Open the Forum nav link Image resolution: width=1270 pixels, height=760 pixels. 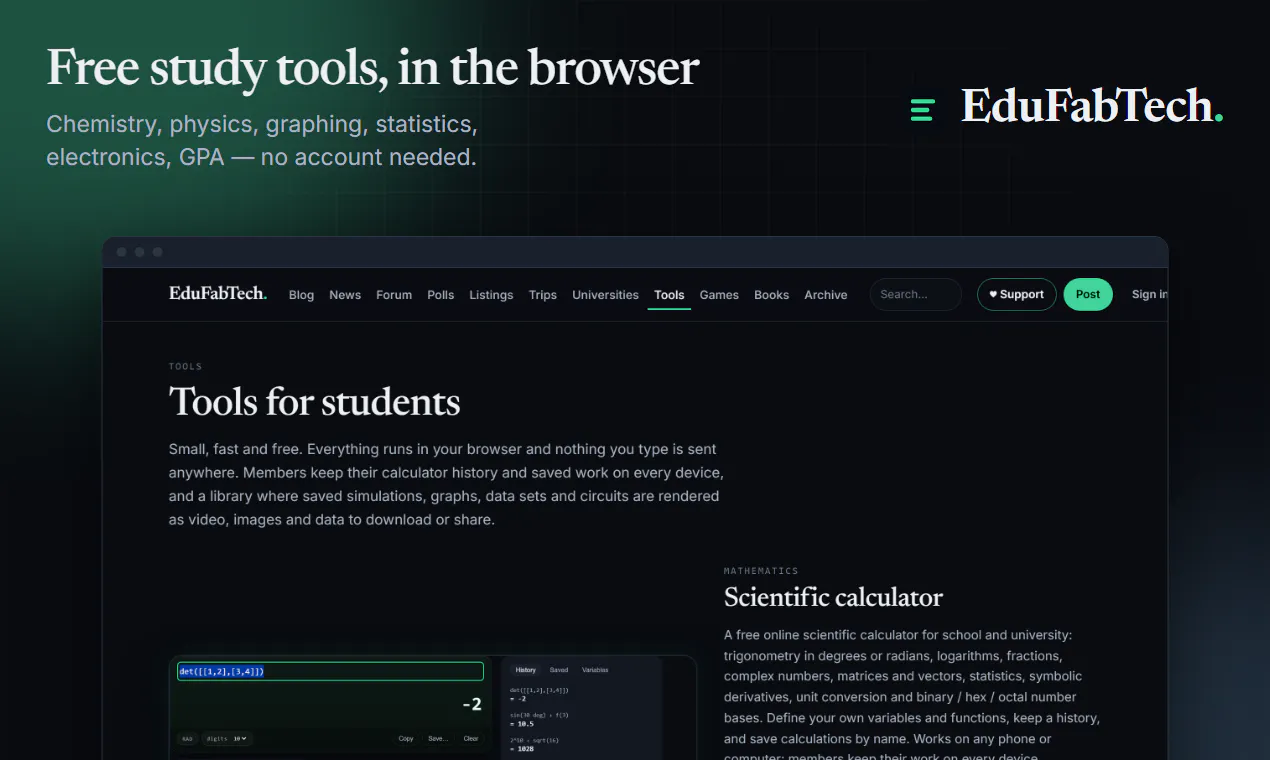(x=394, y=295)
